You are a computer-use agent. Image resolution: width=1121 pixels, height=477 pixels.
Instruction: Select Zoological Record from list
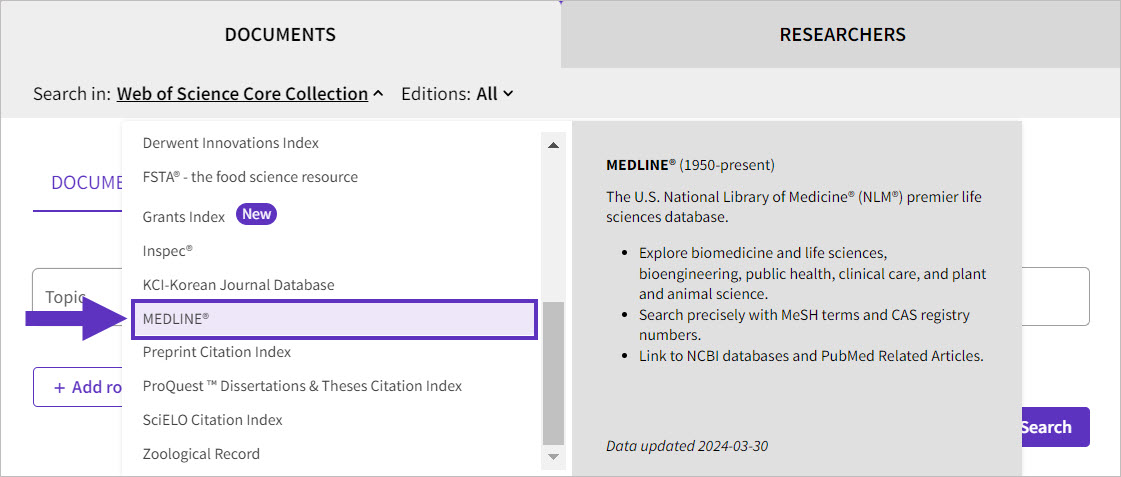[x=201, y=454]
